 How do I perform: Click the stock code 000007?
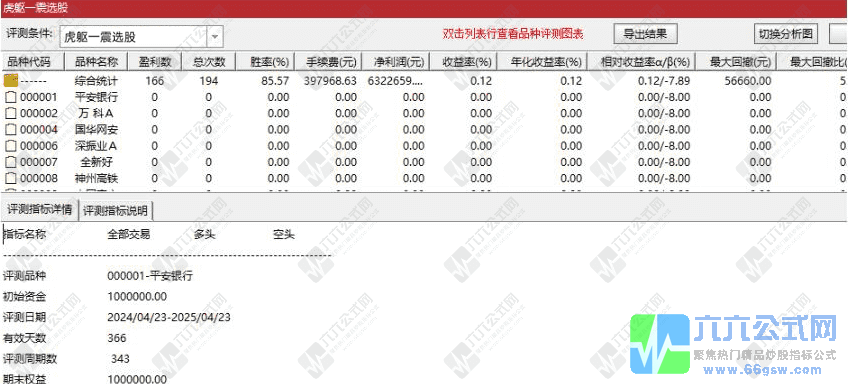click(x=38, y=162)
